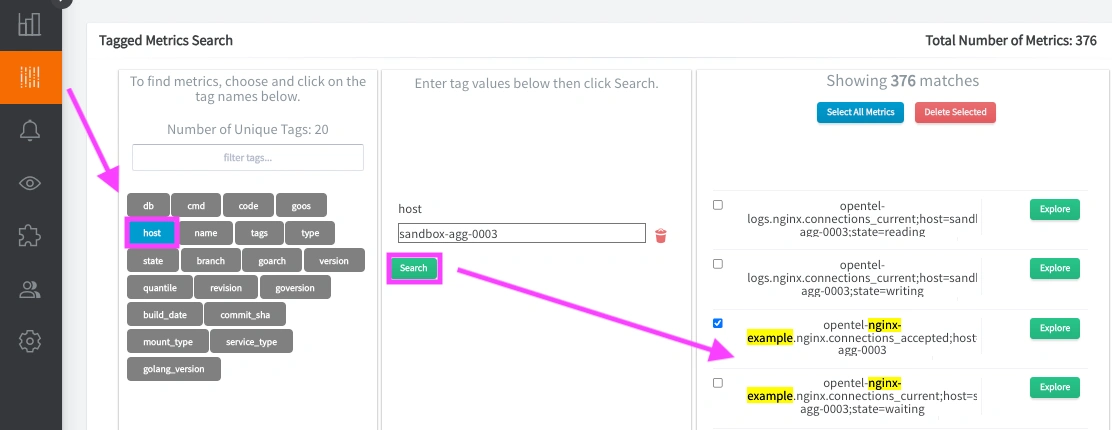
Task: Select the branch tag
Action: click(211, 260)
